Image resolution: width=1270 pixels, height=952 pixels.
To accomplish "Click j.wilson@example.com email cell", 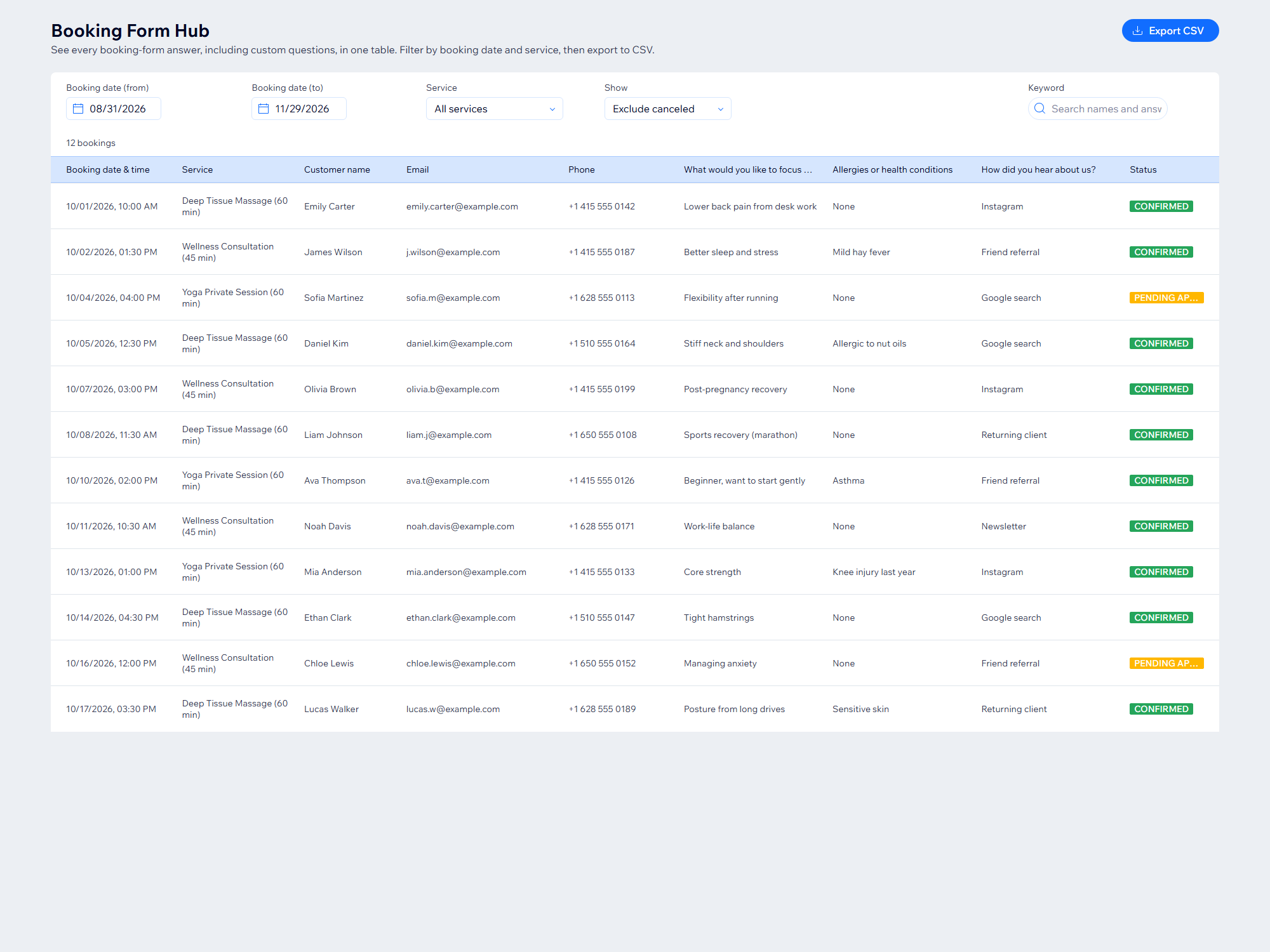I will tap(453, 252).
